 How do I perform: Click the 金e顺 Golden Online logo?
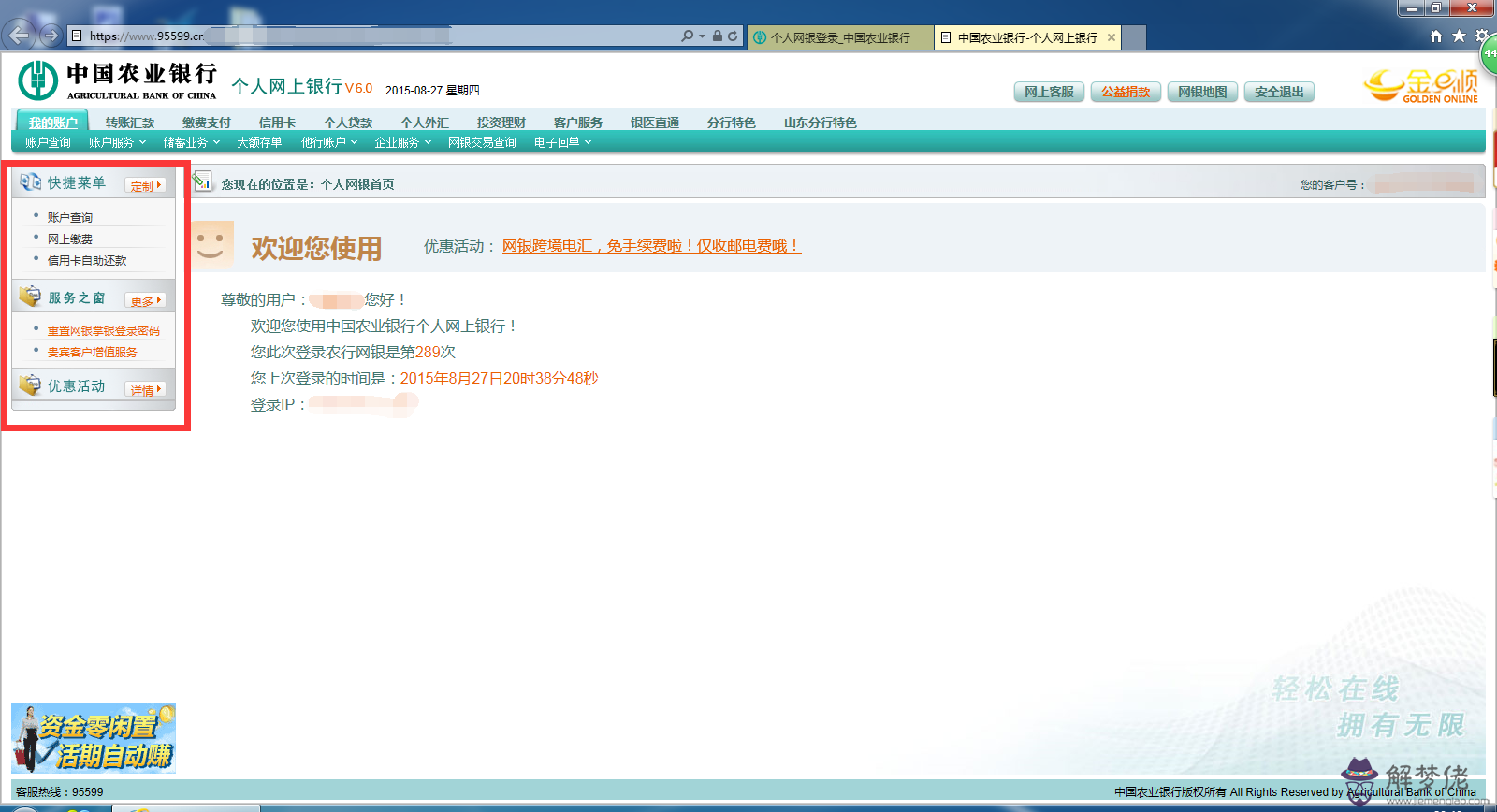point(1421,85)
